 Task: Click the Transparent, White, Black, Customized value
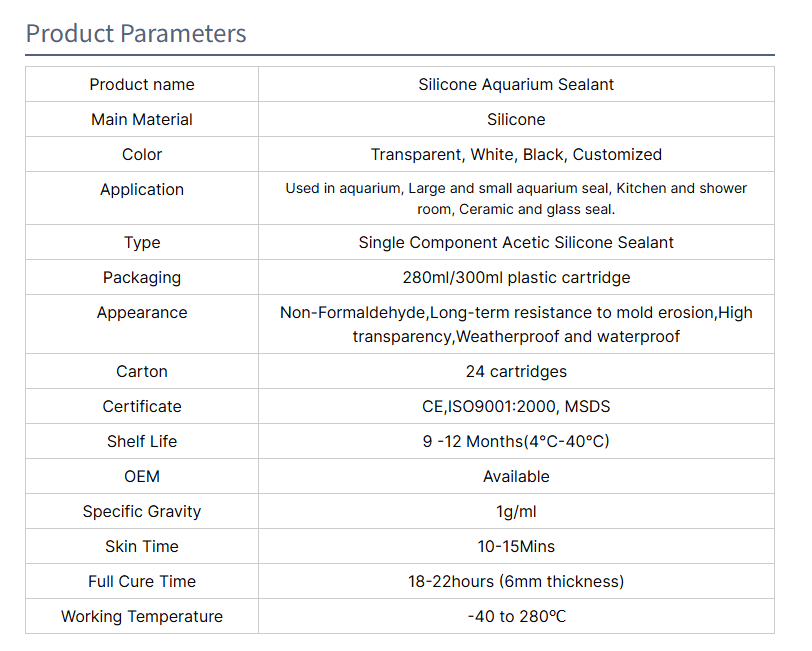pos(516,154)
